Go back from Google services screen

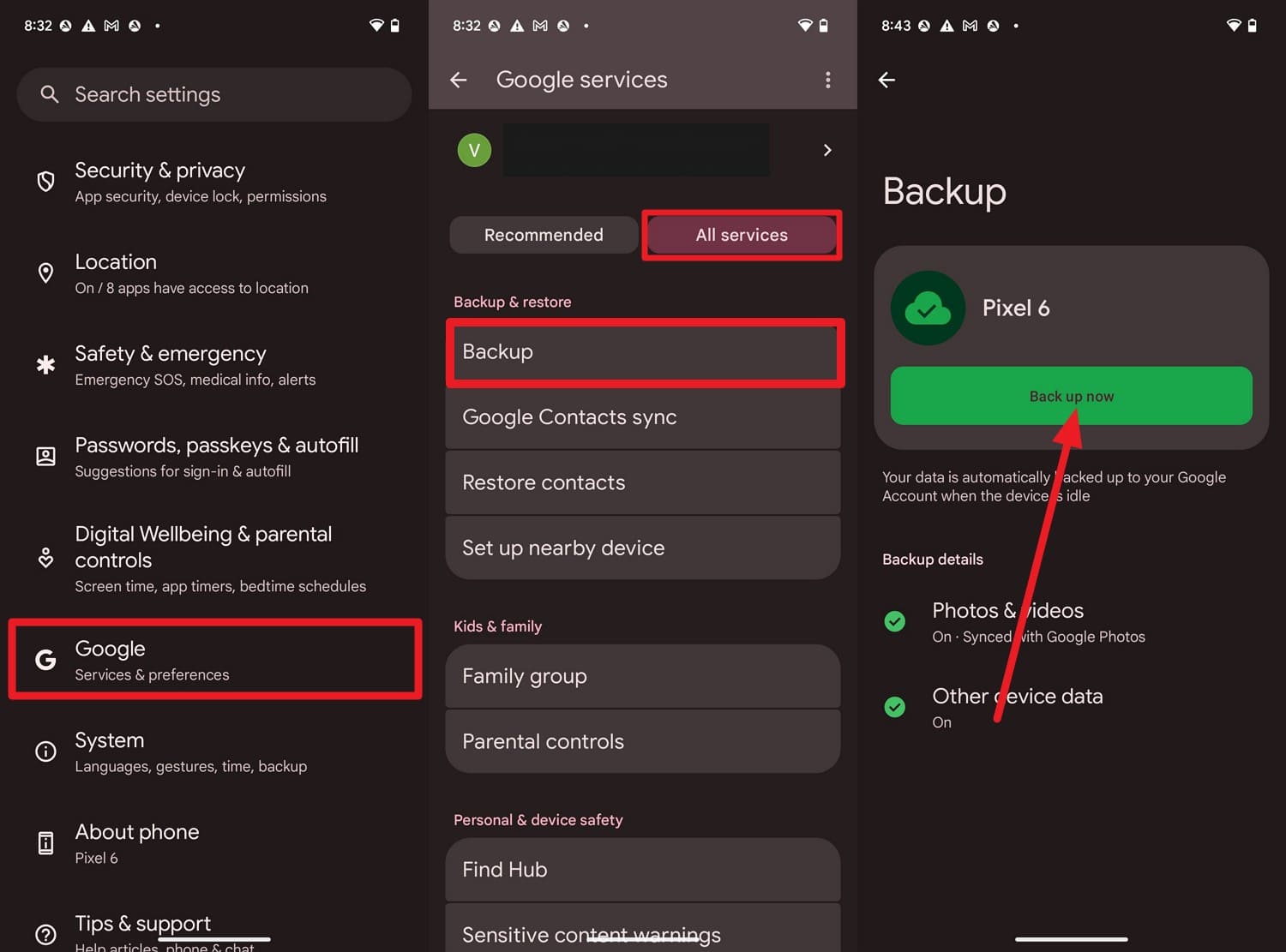pos(459,80)
